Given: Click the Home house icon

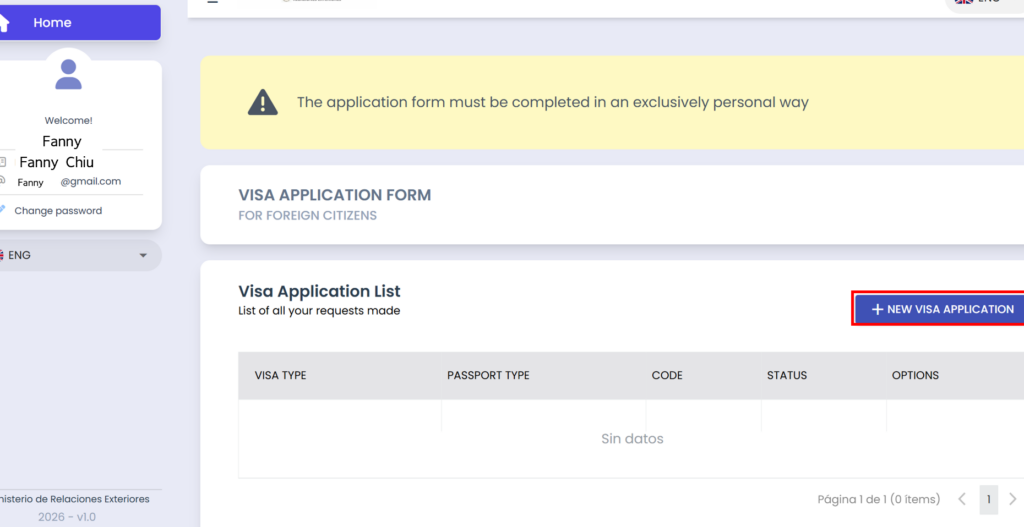Looking at the screenshot, I should pos(5,22).
